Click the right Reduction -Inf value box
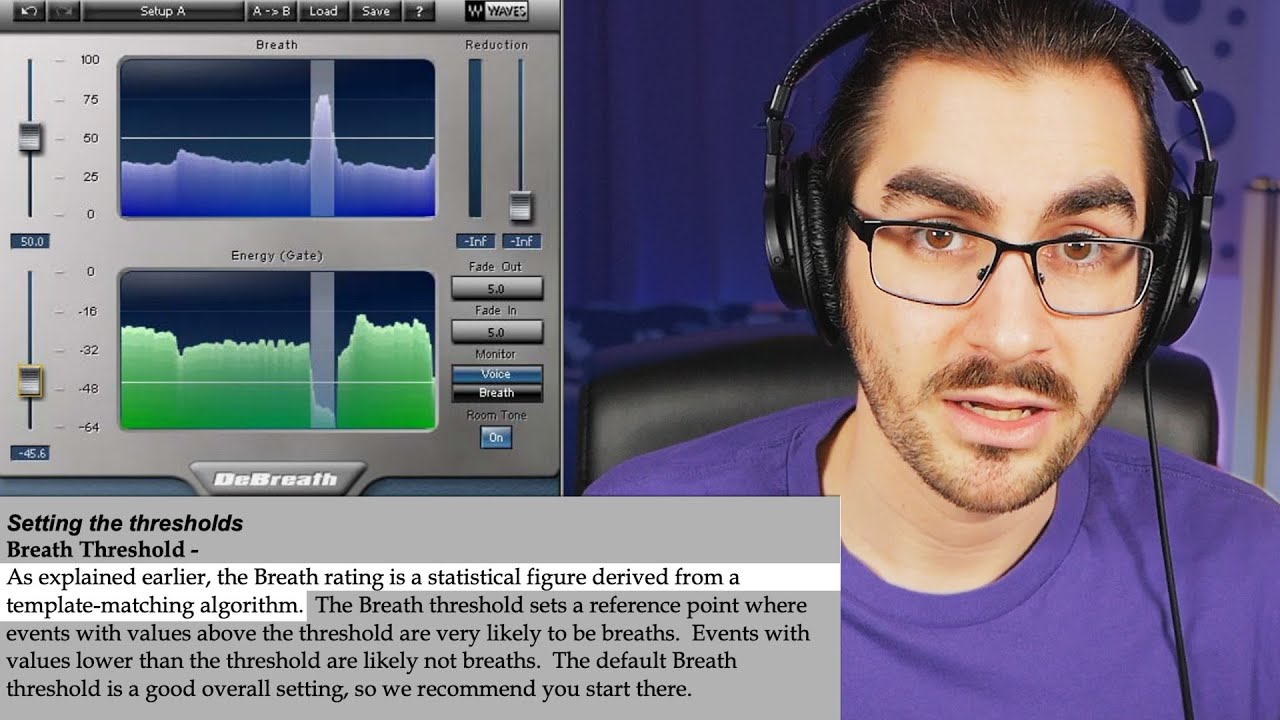This screenshot has width=1280, height=720. [522, 241]
